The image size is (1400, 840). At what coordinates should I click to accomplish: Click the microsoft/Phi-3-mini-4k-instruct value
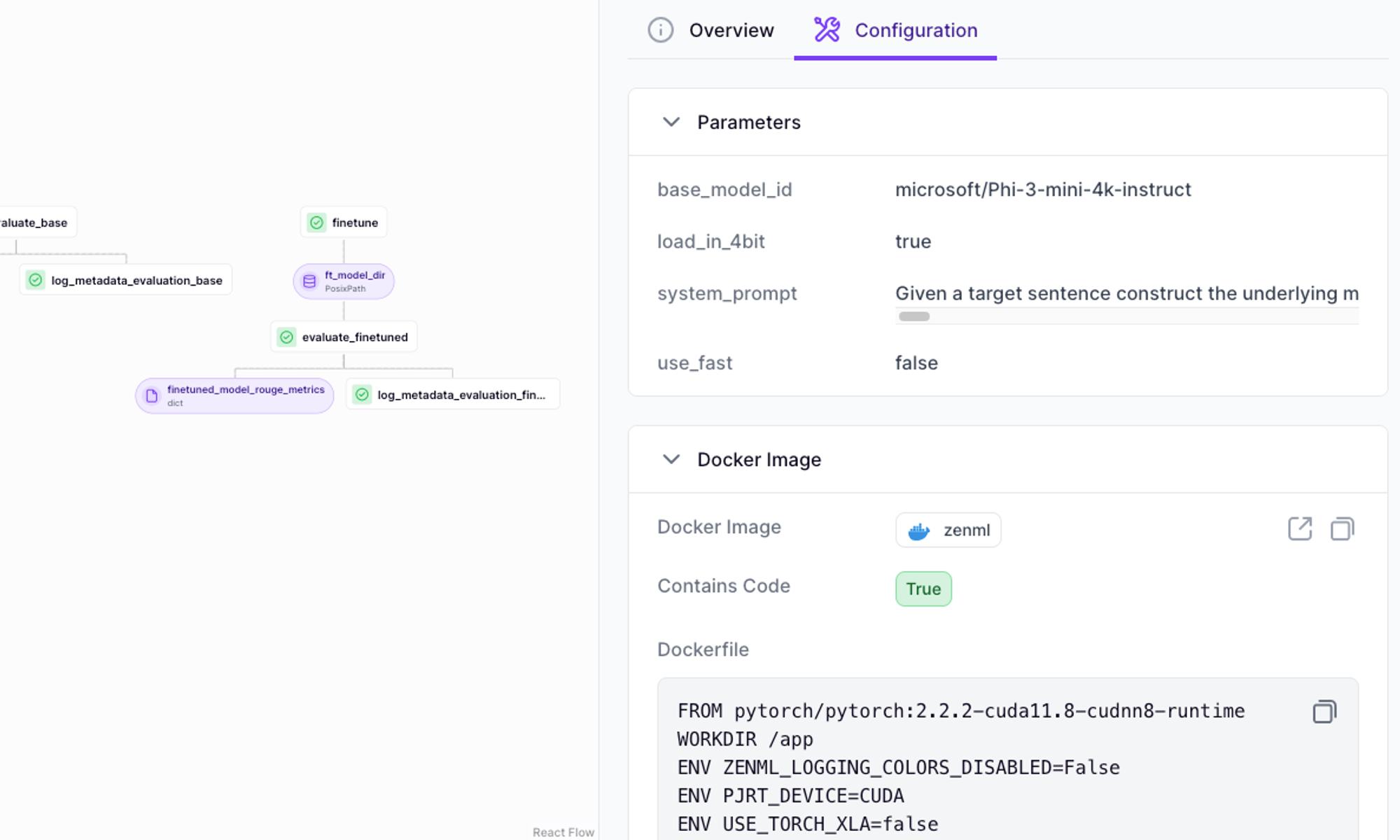point(1043,190)
